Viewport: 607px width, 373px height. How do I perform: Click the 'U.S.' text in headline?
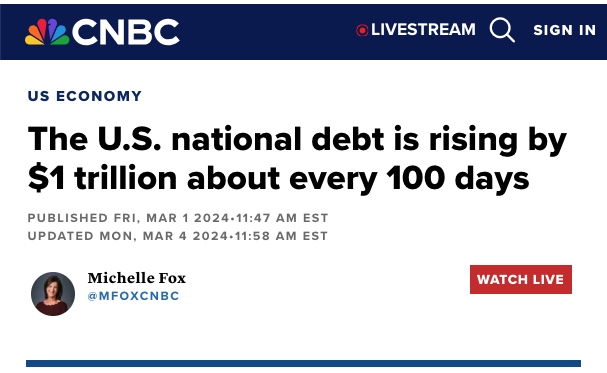[129, 139]
